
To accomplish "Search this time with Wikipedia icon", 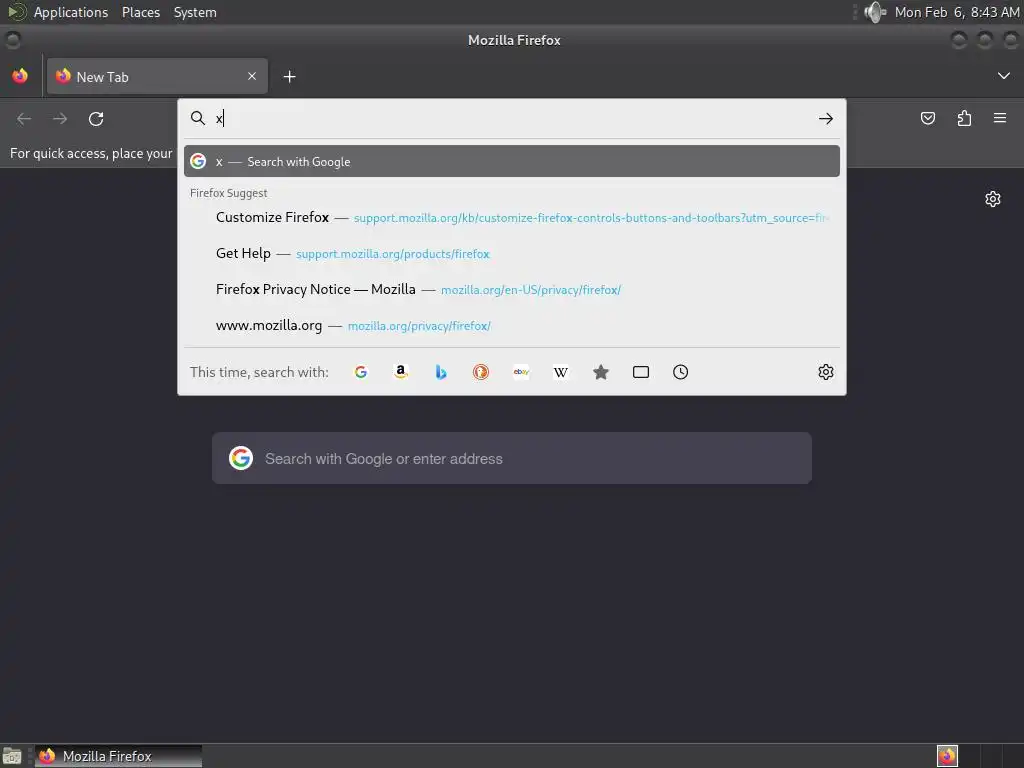I will click(x=561, y=372).
